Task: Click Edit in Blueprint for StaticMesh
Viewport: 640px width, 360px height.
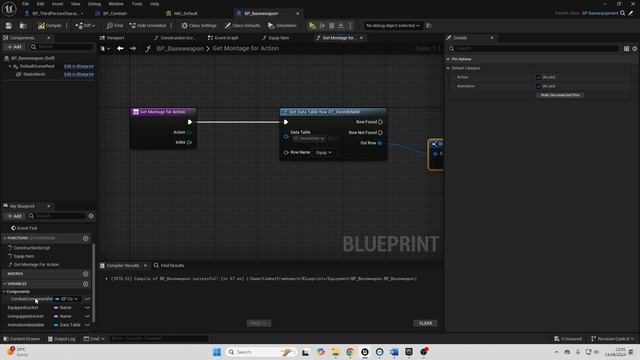Action: [x=79, y=74]
